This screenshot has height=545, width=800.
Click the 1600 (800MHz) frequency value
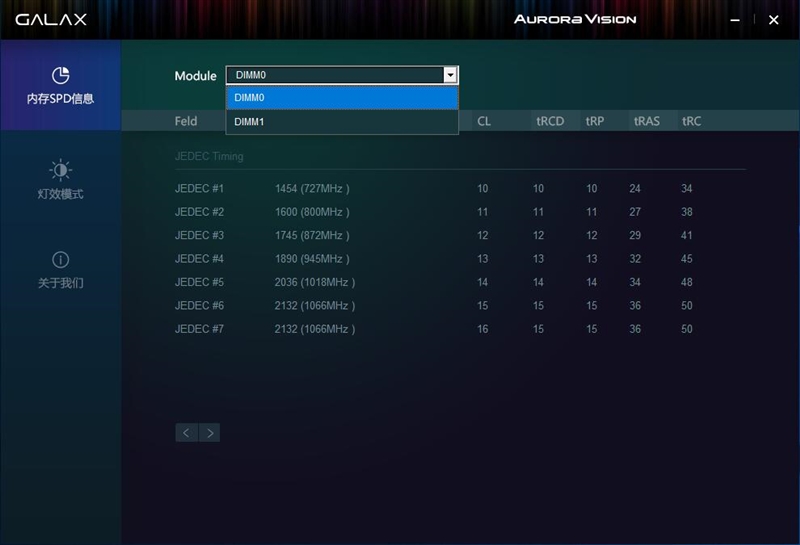[312, 212]
